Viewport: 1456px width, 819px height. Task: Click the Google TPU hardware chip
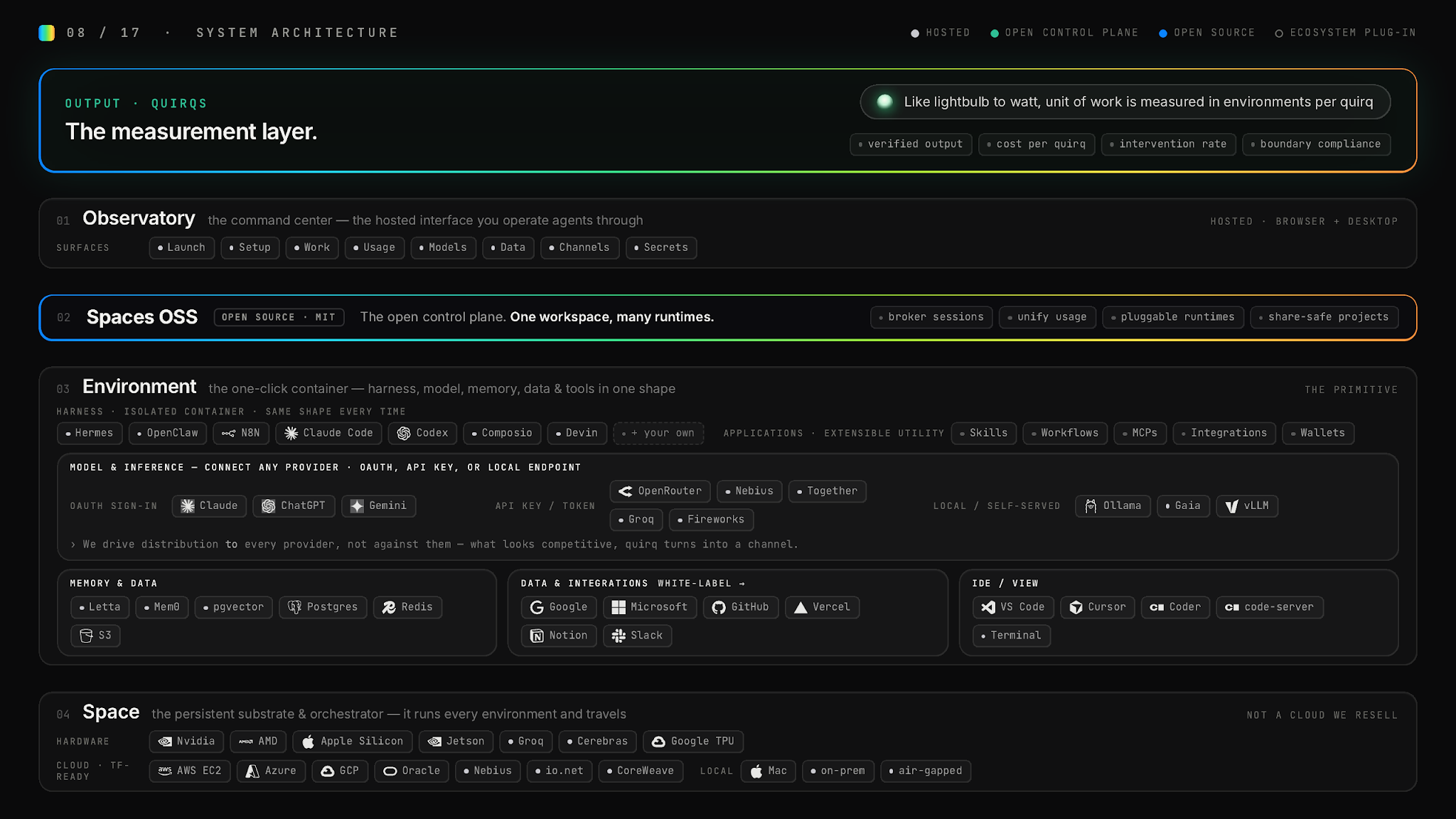(x=693, y=742)
